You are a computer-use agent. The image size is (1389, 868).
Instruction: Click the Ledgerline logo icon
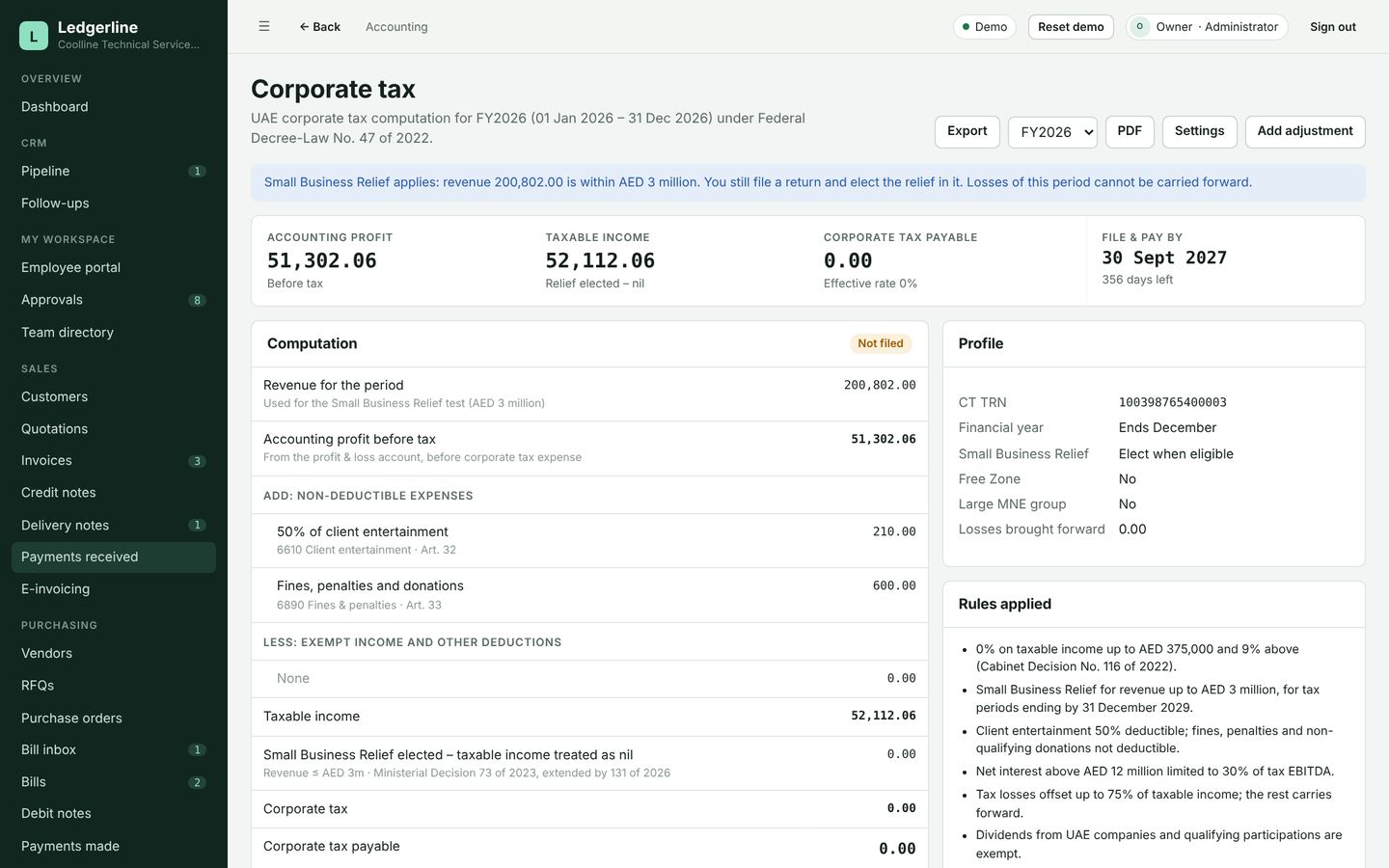(34, 36)
